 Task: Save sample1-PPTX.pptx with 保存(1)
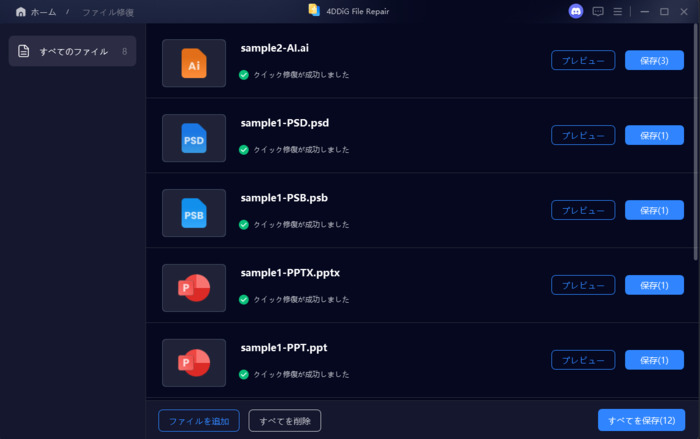pos(654,285)
